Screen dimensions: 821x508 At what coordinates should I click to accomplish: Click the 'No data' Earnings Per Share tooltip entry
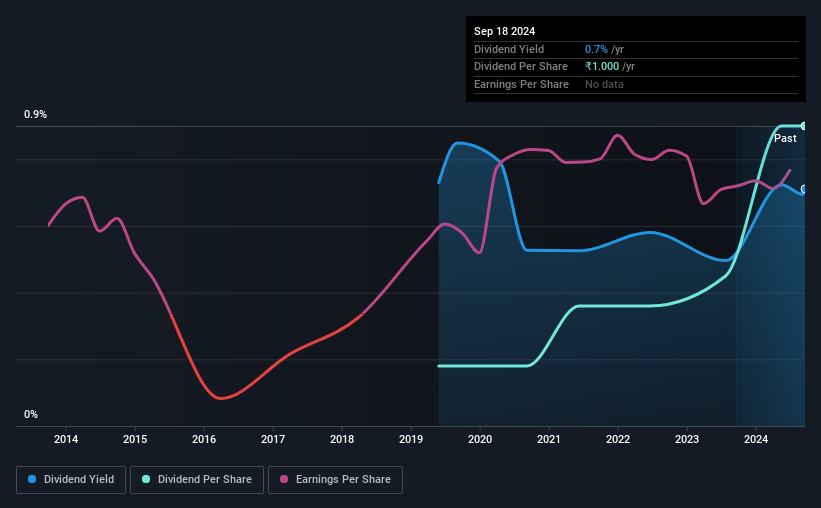[x=604, y=84]
